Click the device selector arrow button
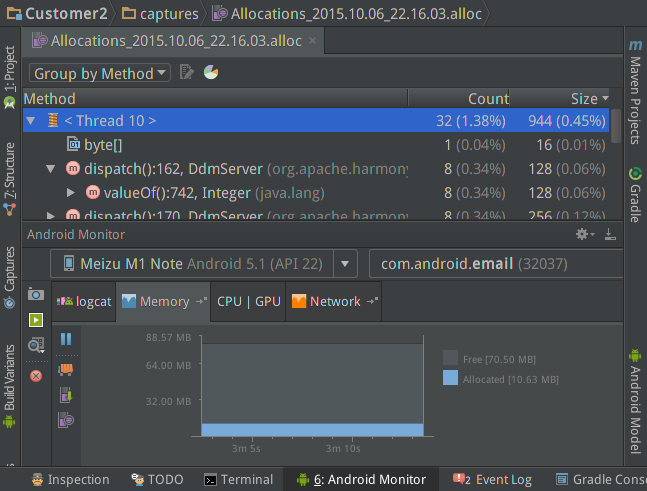Screen dimensions: 647x491 point(345,264)
